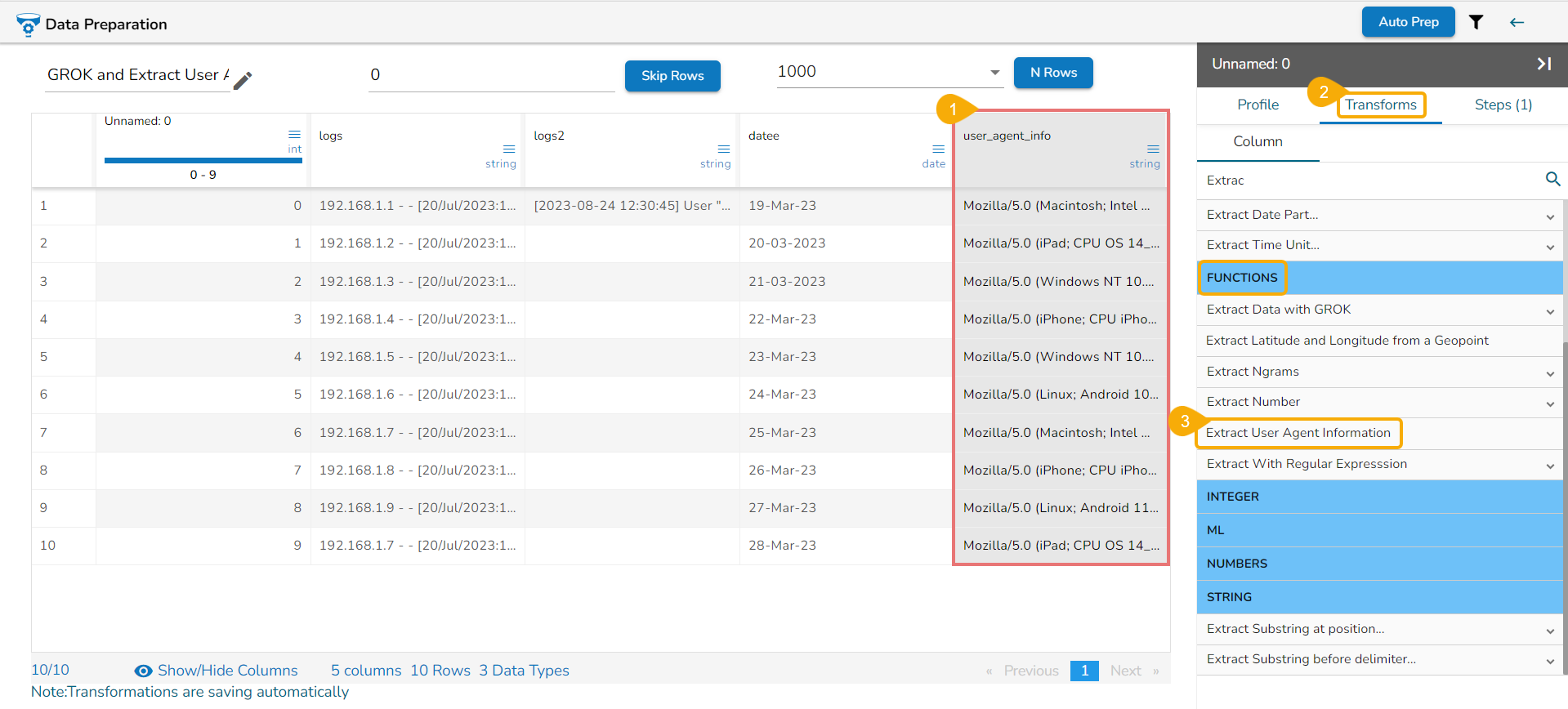Click the Skip Rows button

(672, 76)
